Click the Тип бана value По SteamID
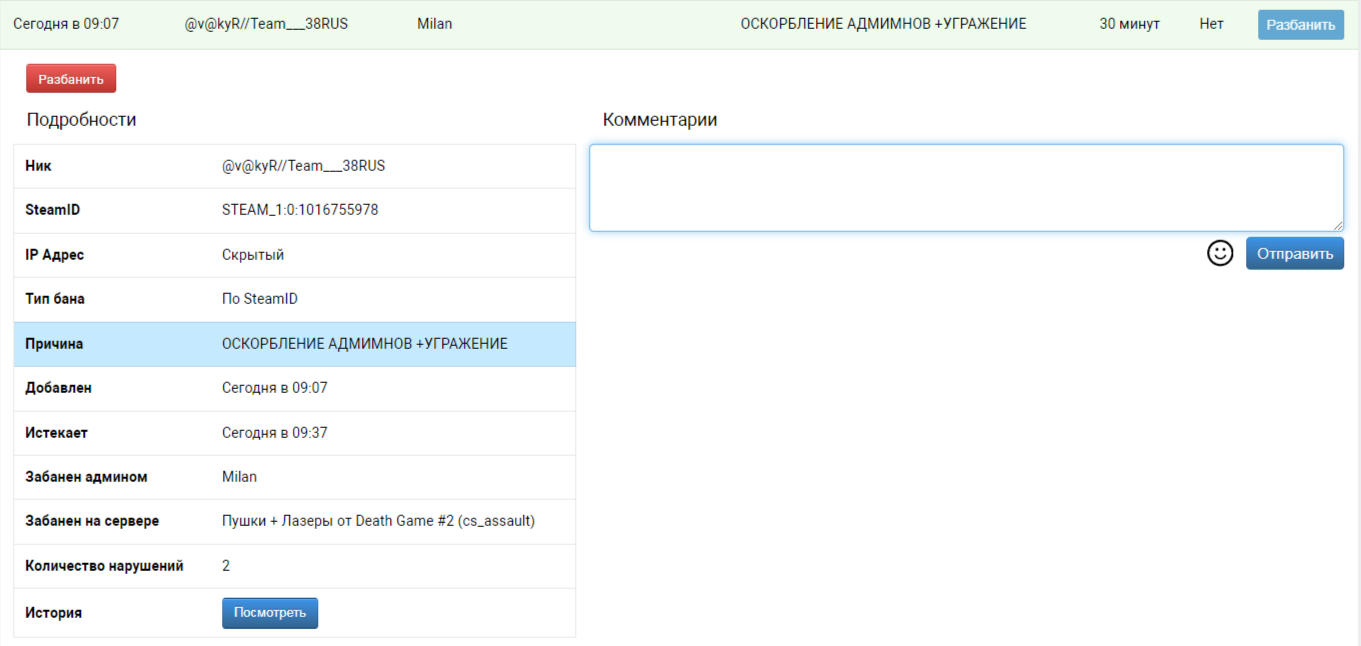Image resolution: width=1361 pixels, height=646 pixels. [260, 299]
